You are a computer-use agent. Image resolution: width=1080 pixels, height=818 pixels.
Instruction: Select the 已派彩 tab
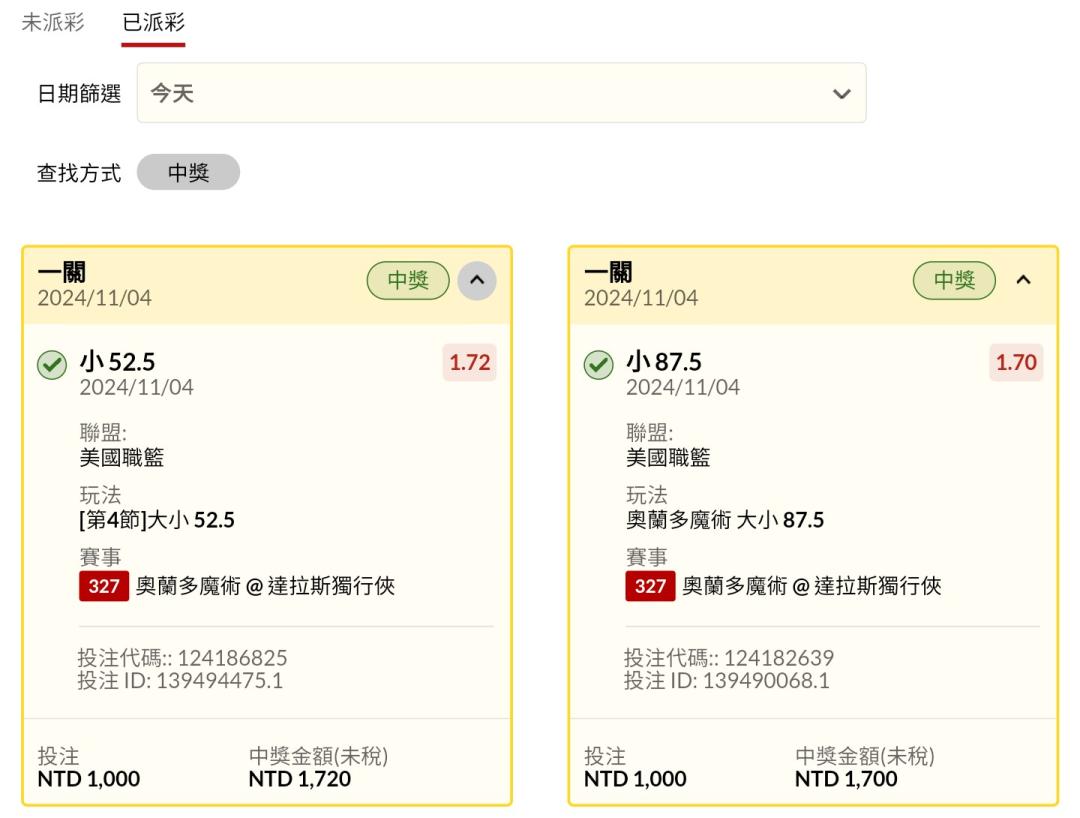[x=153, y=23]
